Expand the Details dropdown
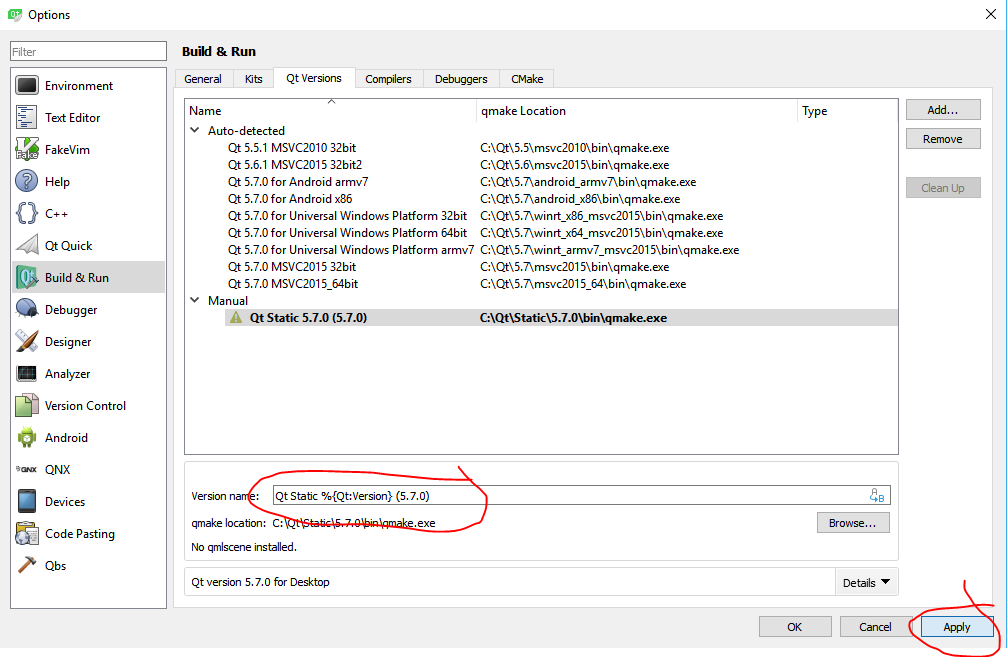The height and width of the screenshot is (657, 1007). tap(866, 582)
